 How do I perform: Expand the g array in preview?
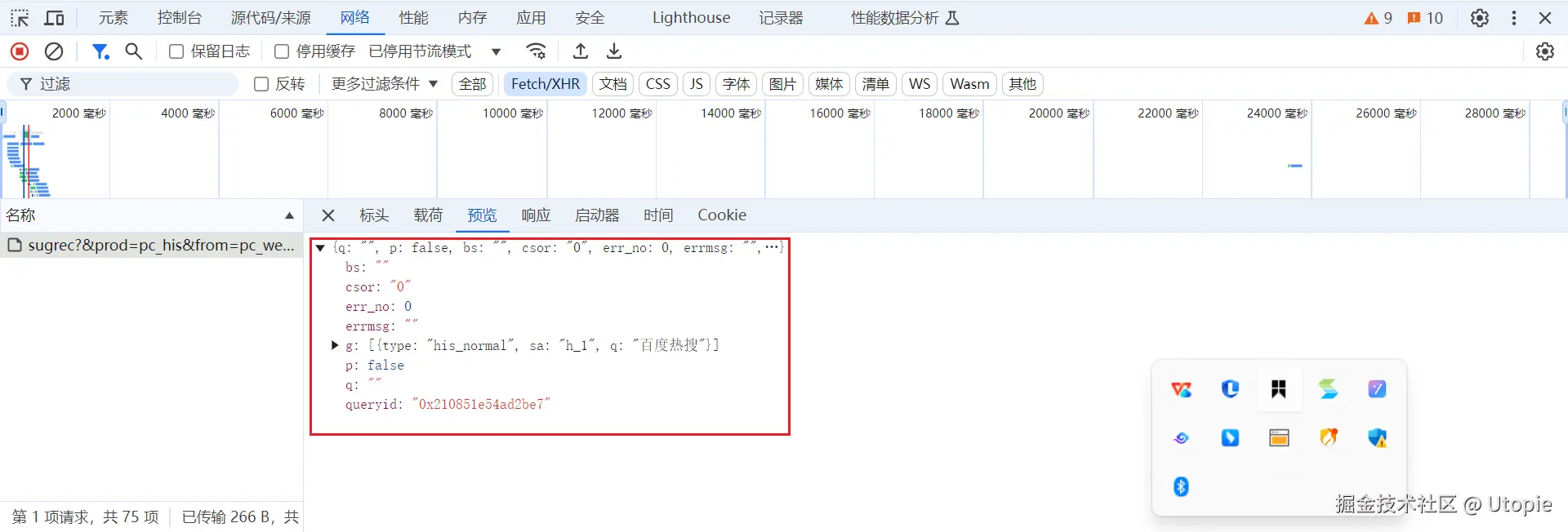pos(335,346)
